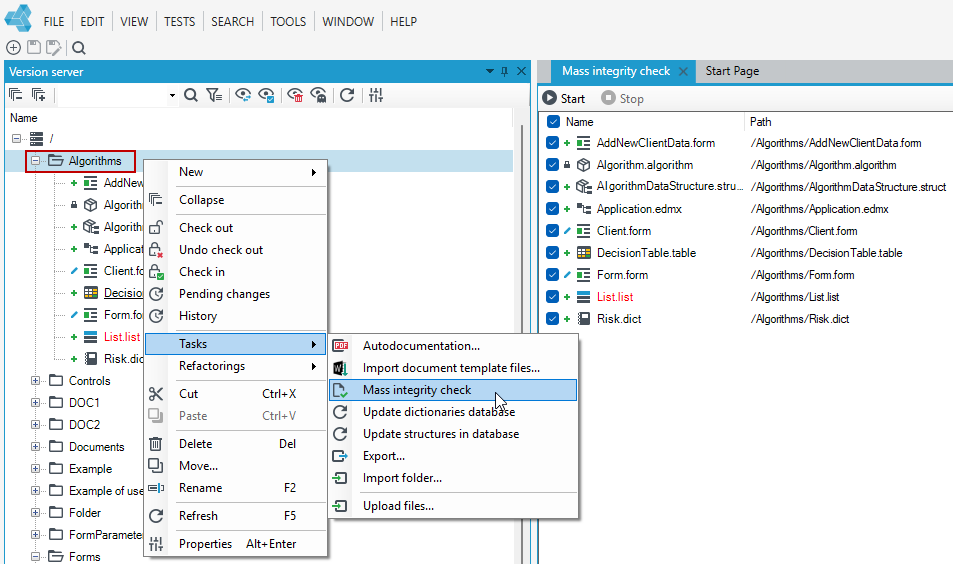Select the Folder tree item
Viewport: 953px width, 564px height.
84,513
